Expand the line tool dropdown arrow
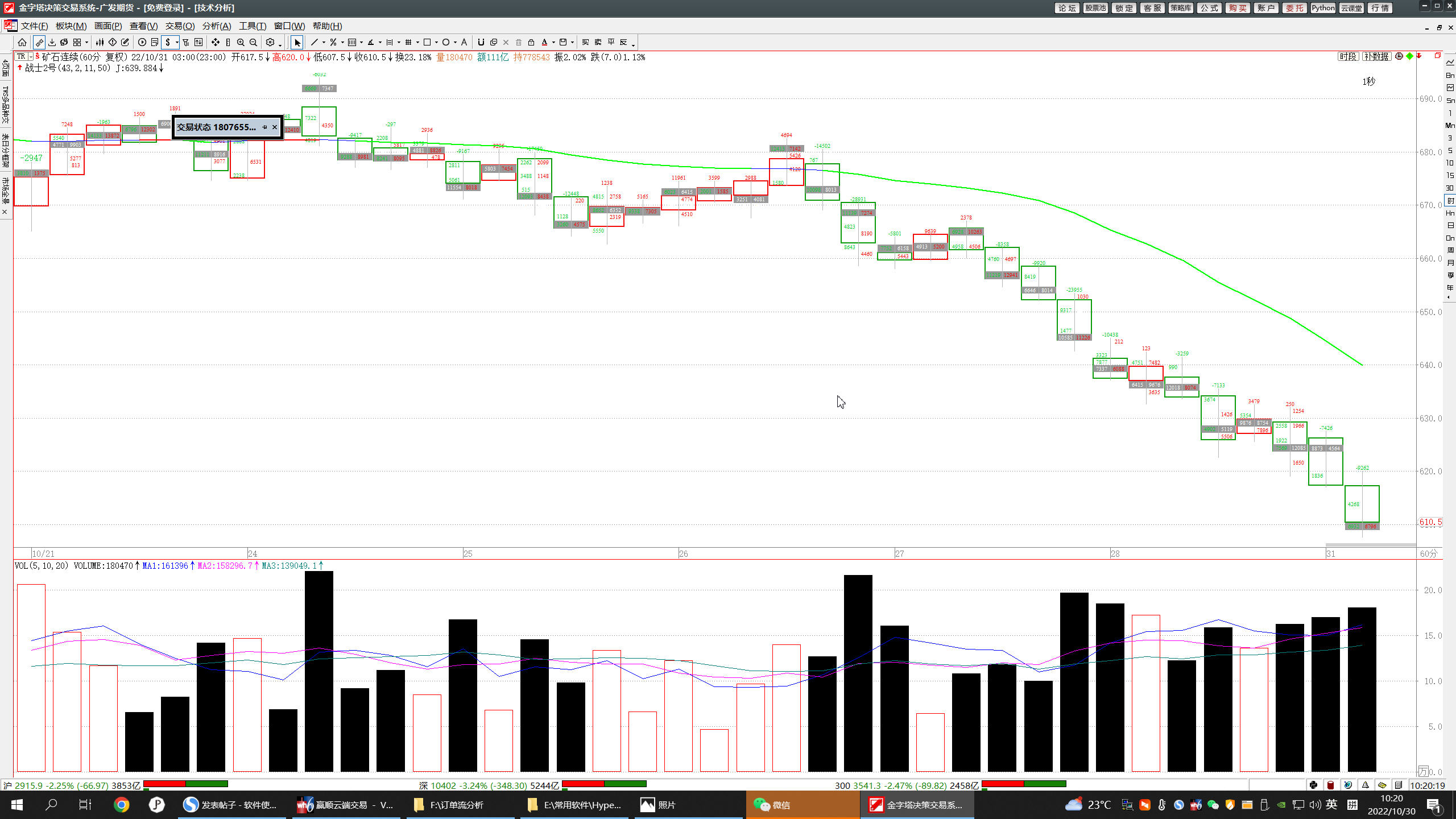Screen dimensions: 1456x819 (324, 43)
